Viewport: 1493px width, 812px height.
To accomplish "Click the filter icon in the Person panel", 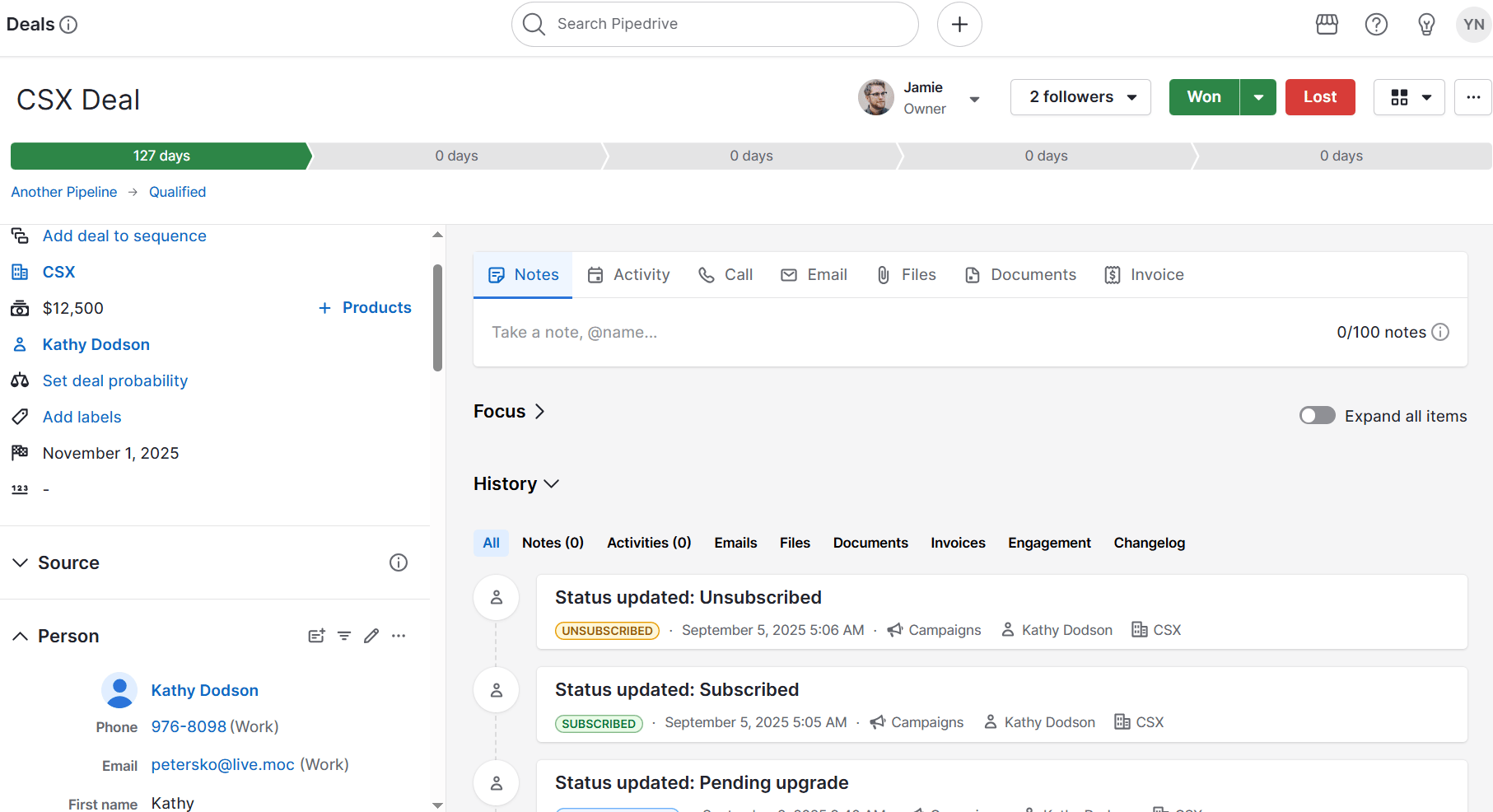I will (x=343, y=636).
